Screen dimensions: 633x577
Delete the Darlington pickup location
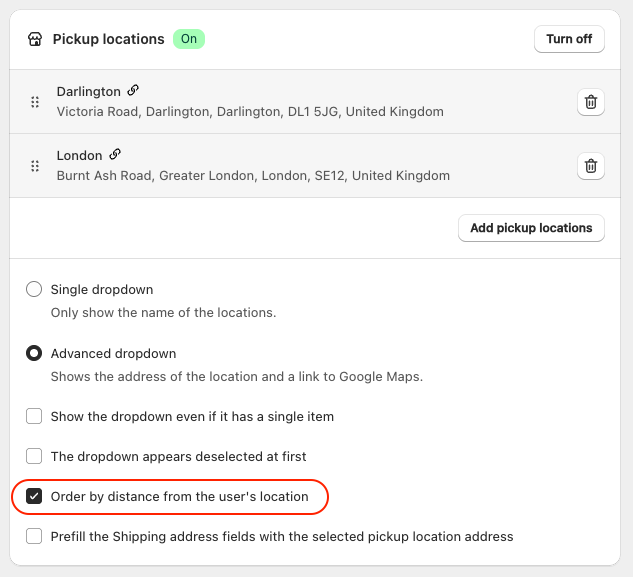pos(591,102)
